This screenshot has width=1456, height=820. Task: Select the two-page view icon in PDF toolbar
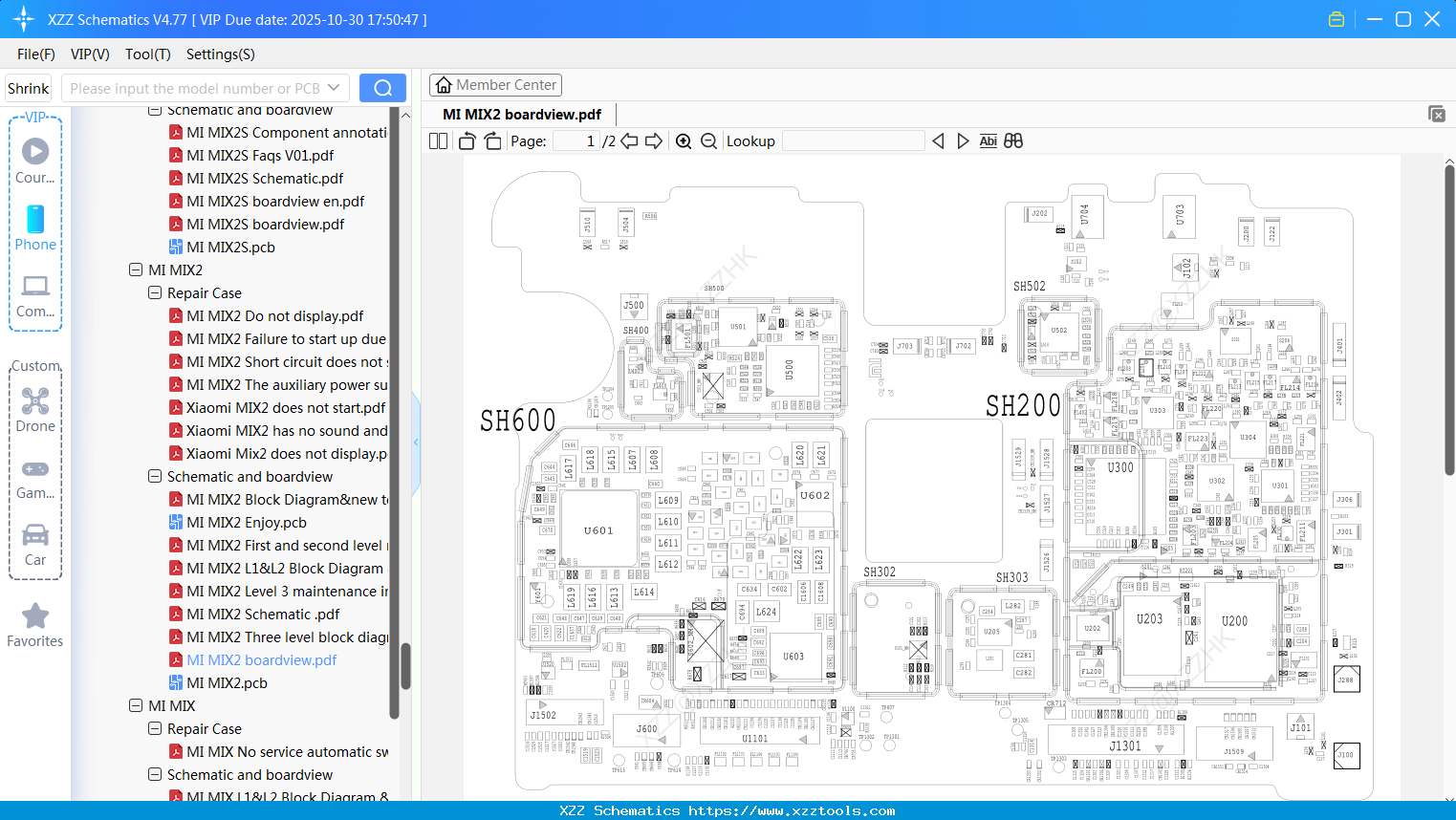click(x=437, y=140)
